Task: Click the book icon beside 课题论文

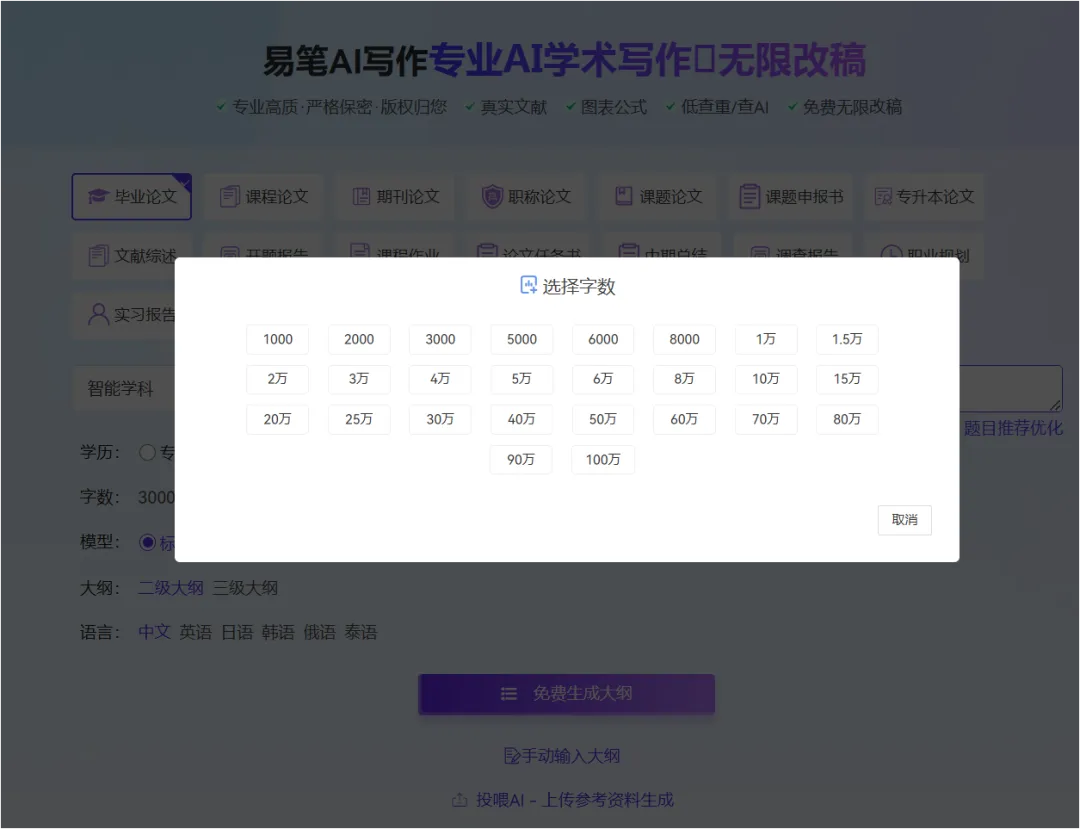Action: 623,196
